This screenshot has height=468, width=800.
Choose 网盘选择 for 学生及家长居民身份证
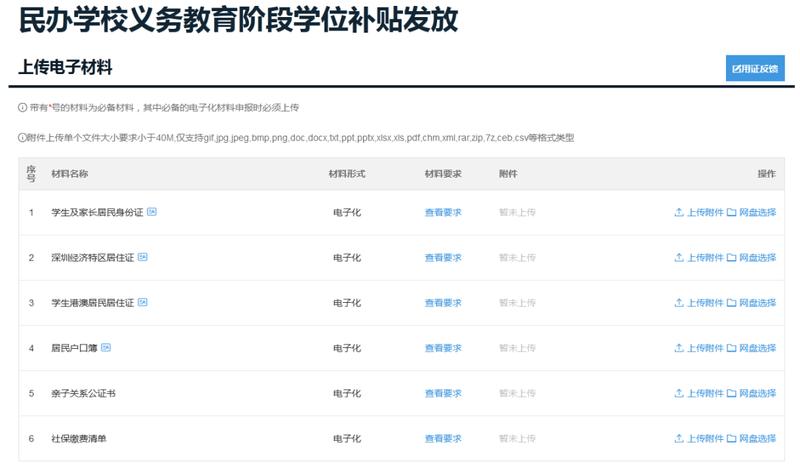tap(752, 212)
